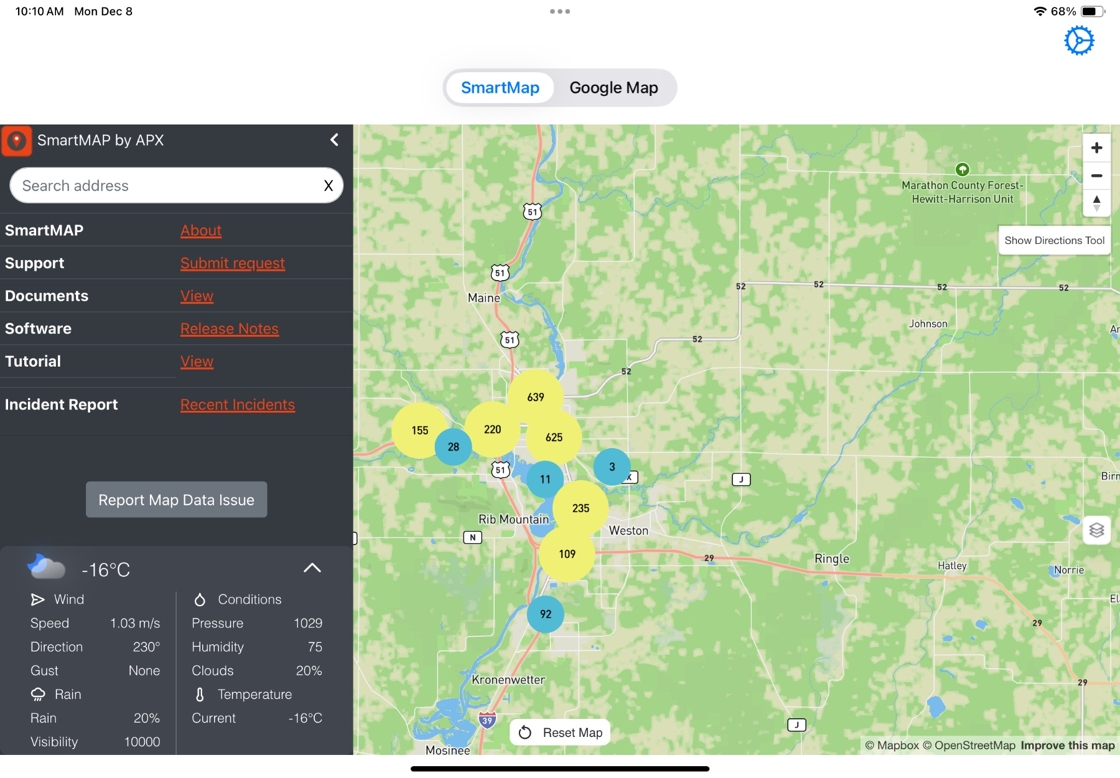
Task: Click Report Map Data Issue button
Action: coord(176,500)
